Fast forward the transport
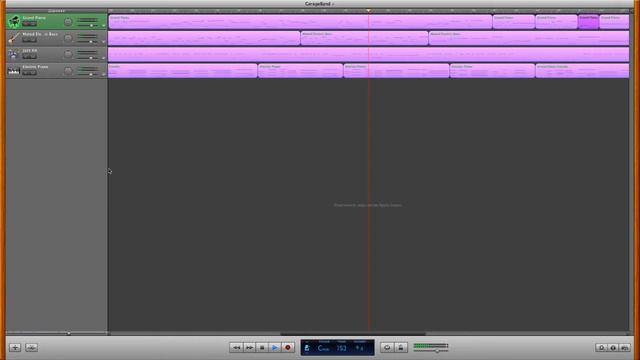Screen dimensions: 640x360 coord(249,347)
